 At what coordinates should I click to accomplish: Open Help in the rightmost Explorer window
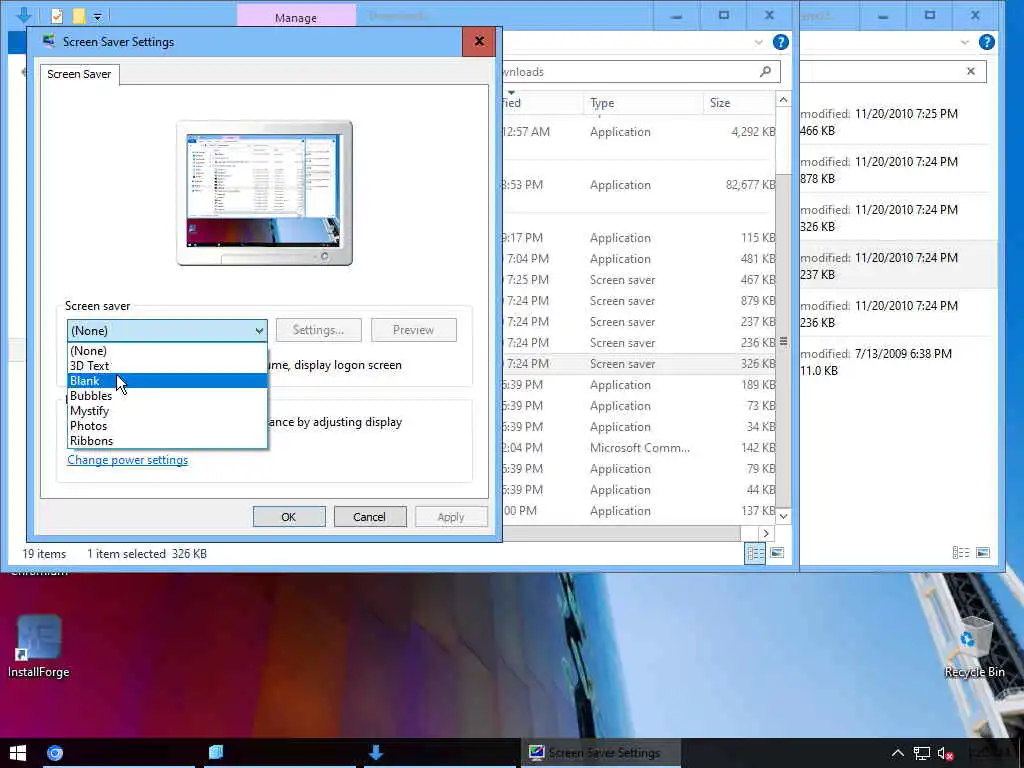(x=987, y=42)
